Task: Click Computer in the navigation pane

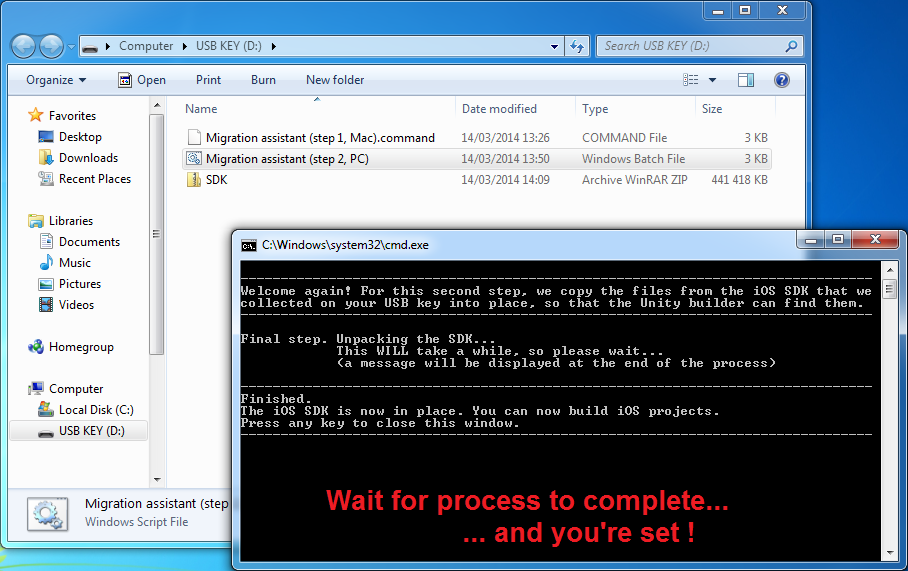Action: 76,389
